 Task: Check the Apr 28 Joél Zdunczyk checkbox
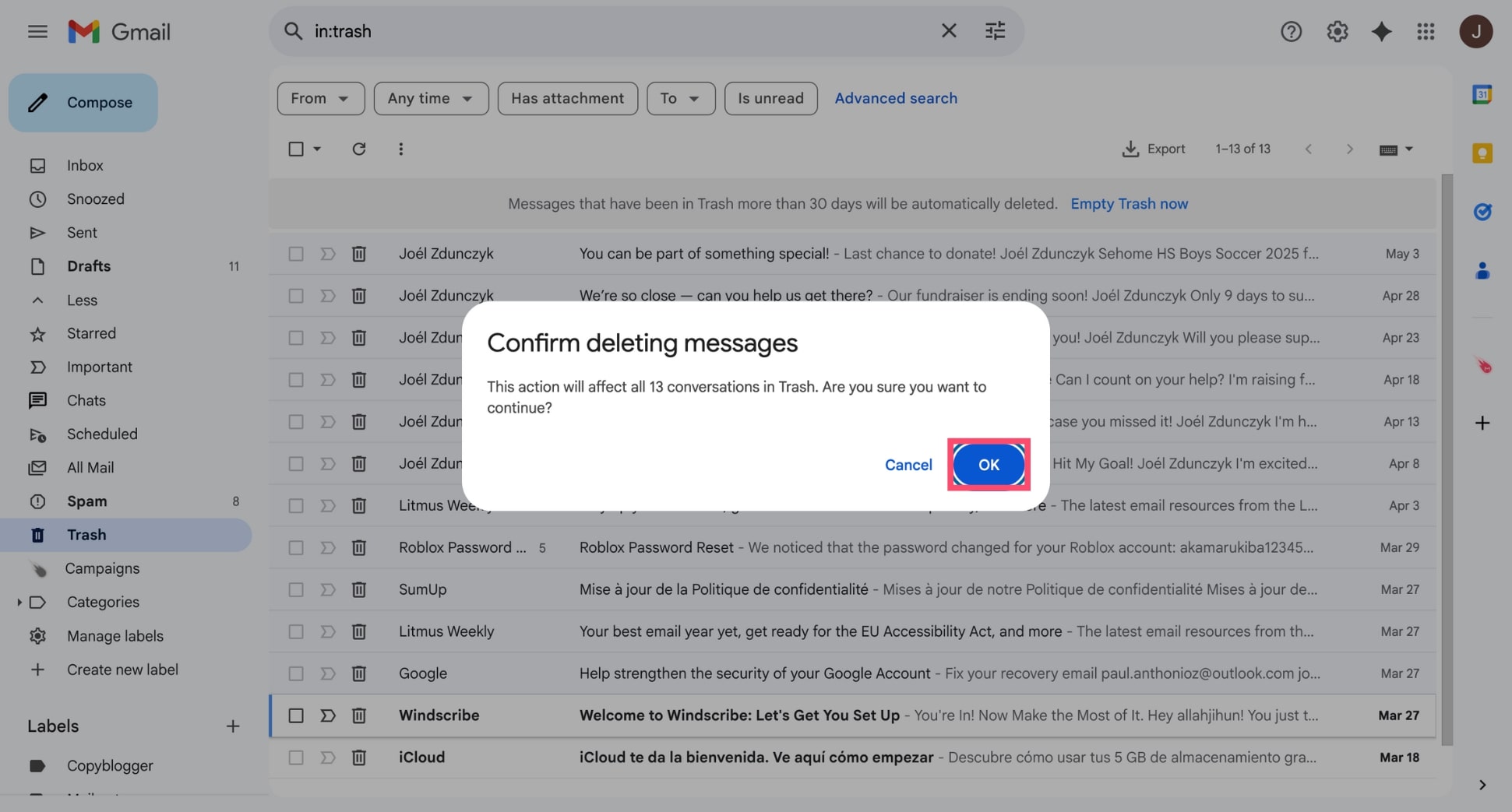click(296, 295)
